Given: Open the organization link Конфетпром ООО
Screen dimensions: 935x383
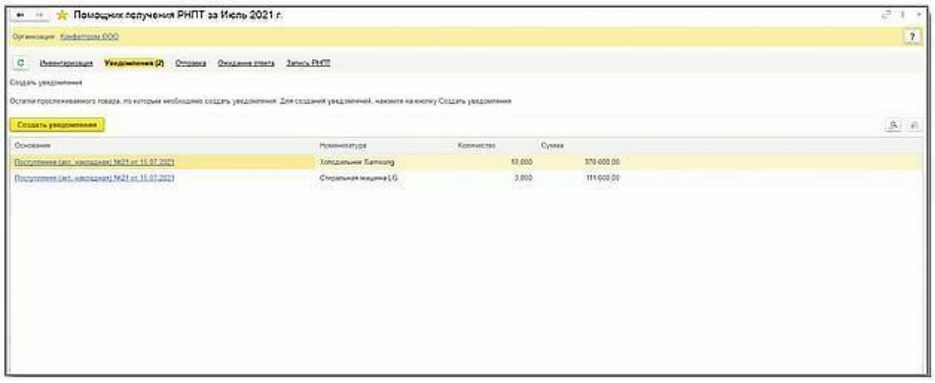Looking at the screenshot, I should coord(89,37).
